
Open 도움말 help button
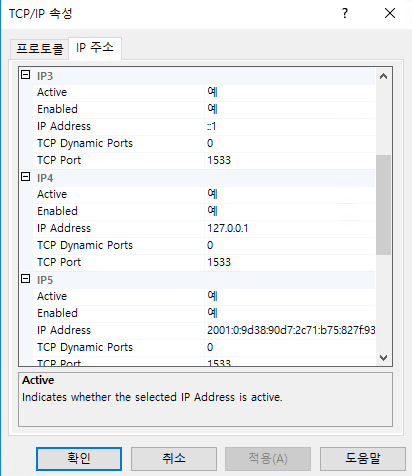coord(363,459)
